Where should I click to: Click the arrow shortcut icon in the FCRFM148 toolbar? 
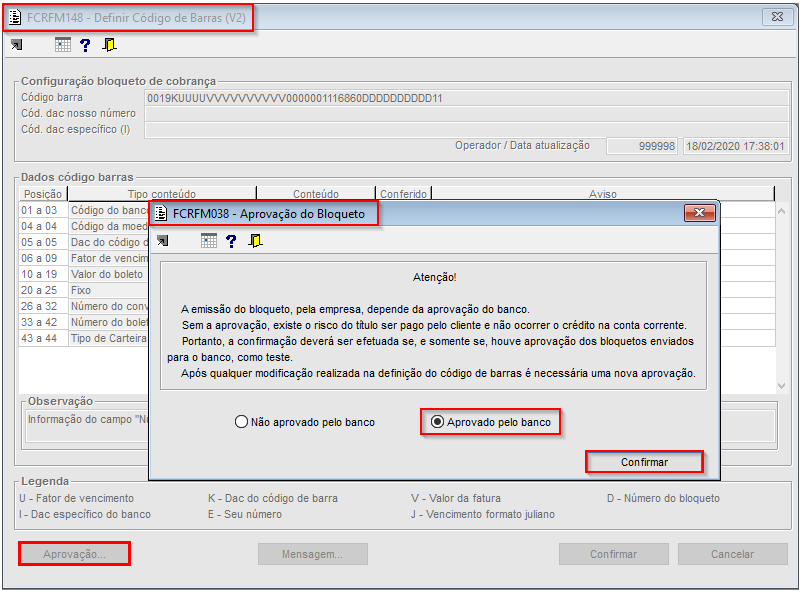coord(17,45)
